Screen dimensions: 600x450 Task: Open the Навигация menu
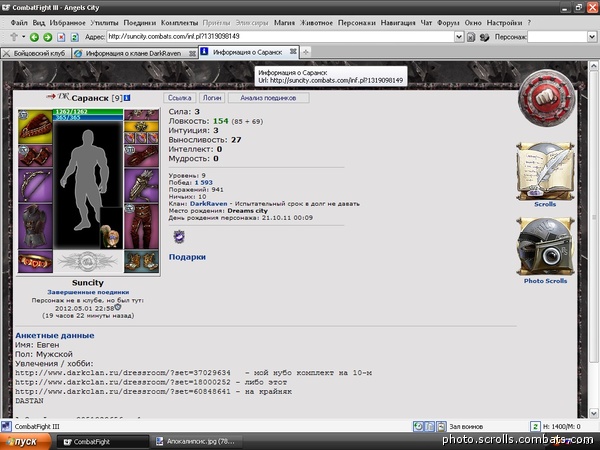point(398,23)
